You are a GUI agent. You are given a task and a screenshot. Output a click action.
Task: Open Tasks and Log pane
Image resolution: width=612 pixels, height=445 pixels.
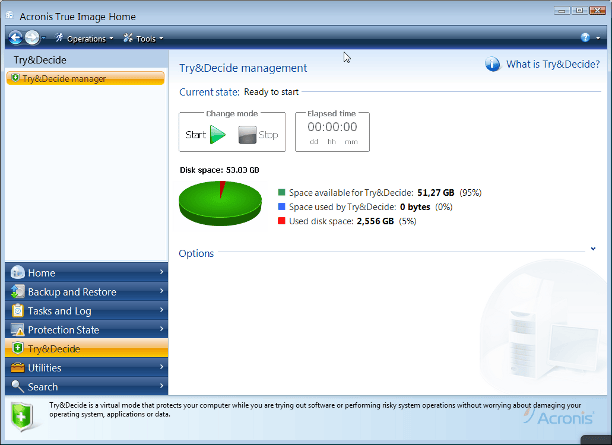pyautogui.click(x=87, y=310)
